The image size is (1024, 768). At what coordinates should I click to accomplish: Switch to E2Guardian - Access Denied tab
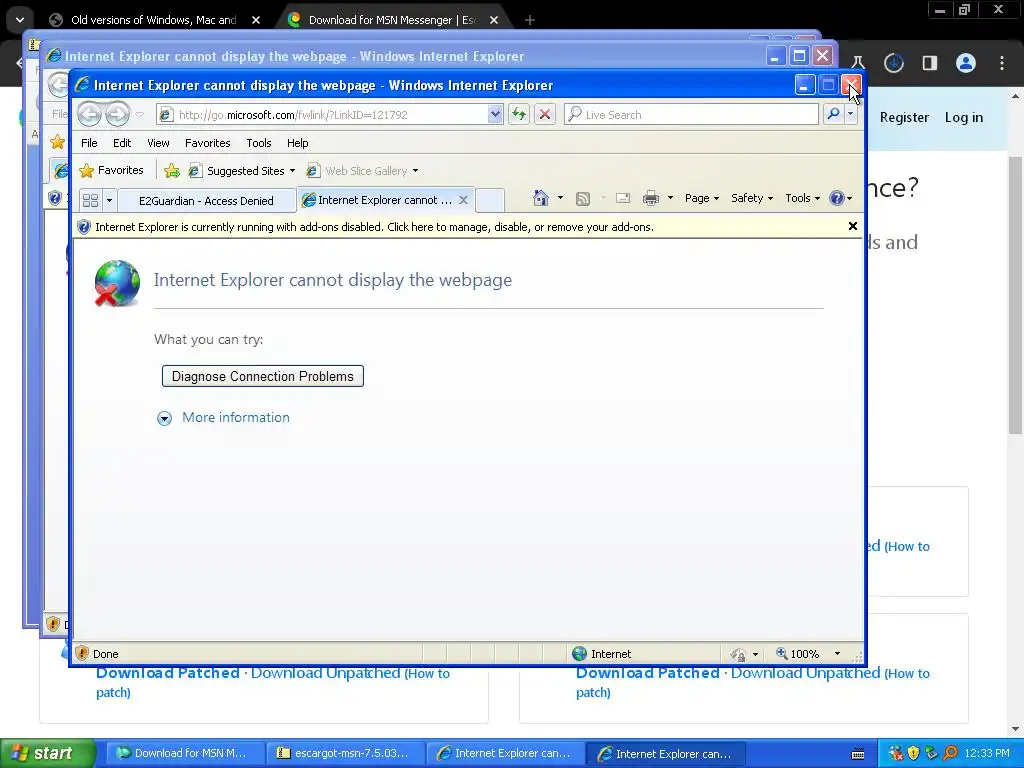(x=206, y=200)
